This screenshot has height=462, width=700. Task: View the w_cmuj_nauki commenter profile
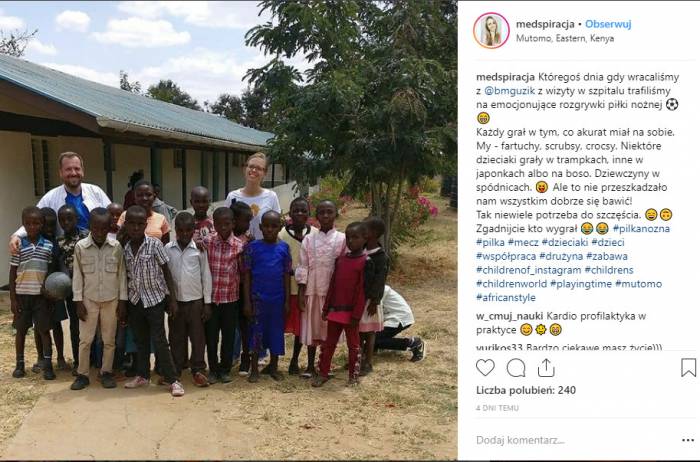(x=509, y=316)
